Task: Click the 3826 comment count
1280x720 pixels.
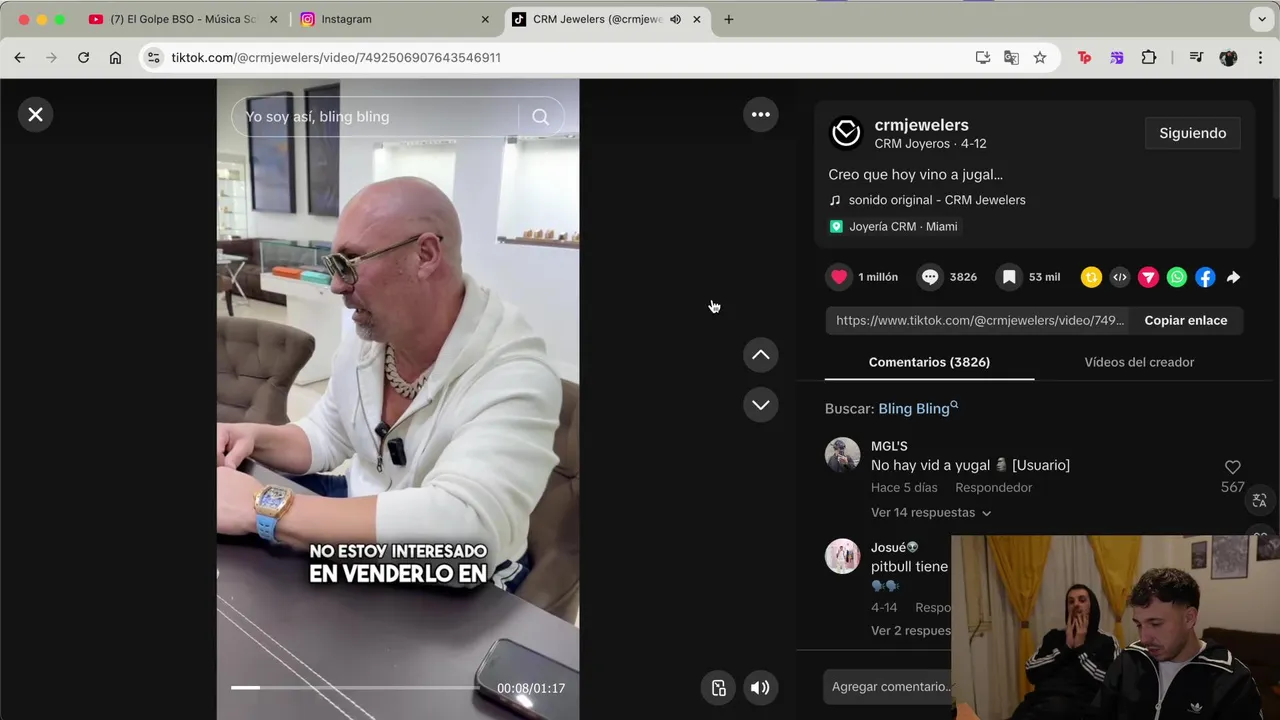Action: coord(963,277)
